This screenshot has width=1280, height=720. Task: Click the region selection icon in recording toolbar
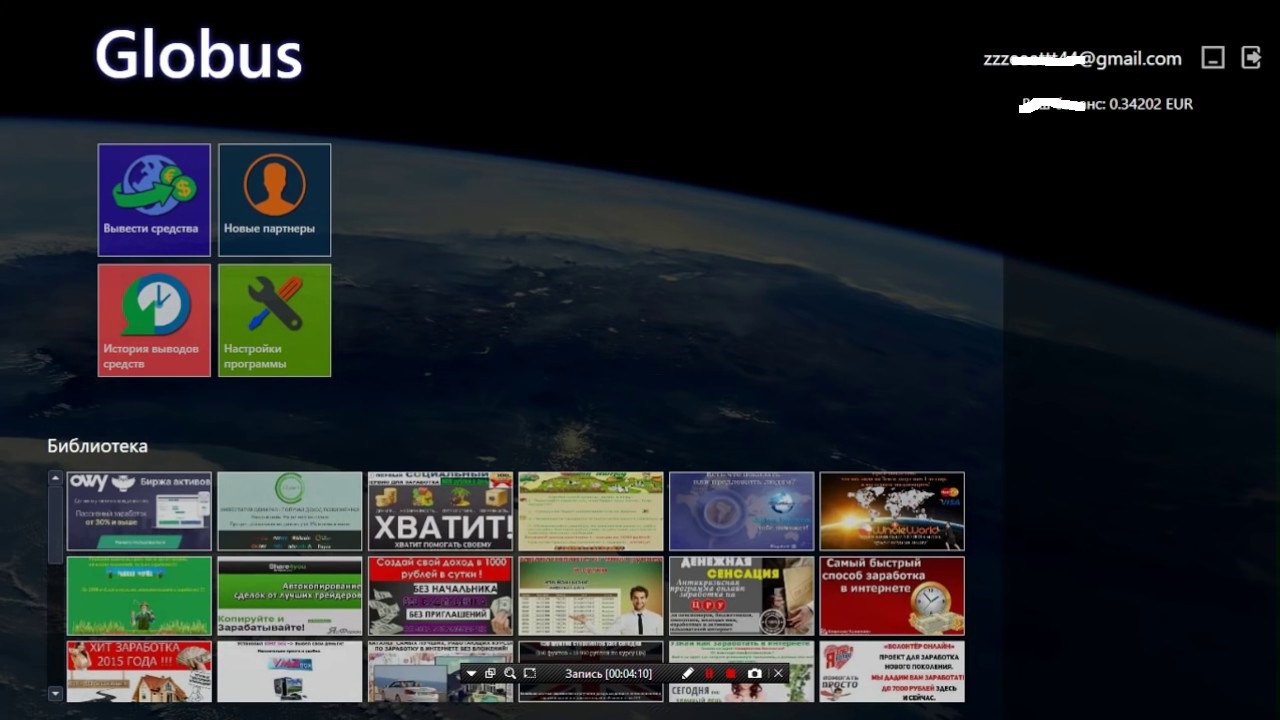(530, 674)
